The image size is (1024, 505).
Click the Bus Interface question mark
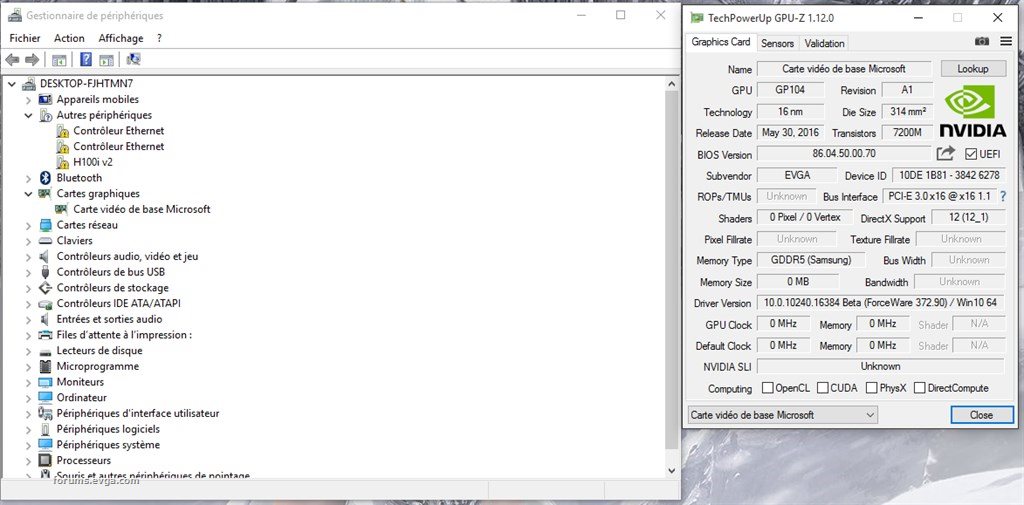pos(1004,196)
